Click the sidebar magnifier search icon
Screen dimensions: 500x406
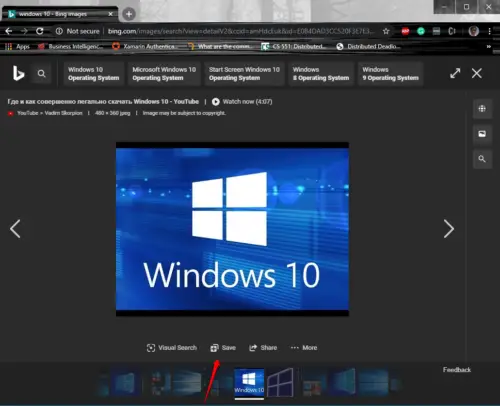click(482, 159)
